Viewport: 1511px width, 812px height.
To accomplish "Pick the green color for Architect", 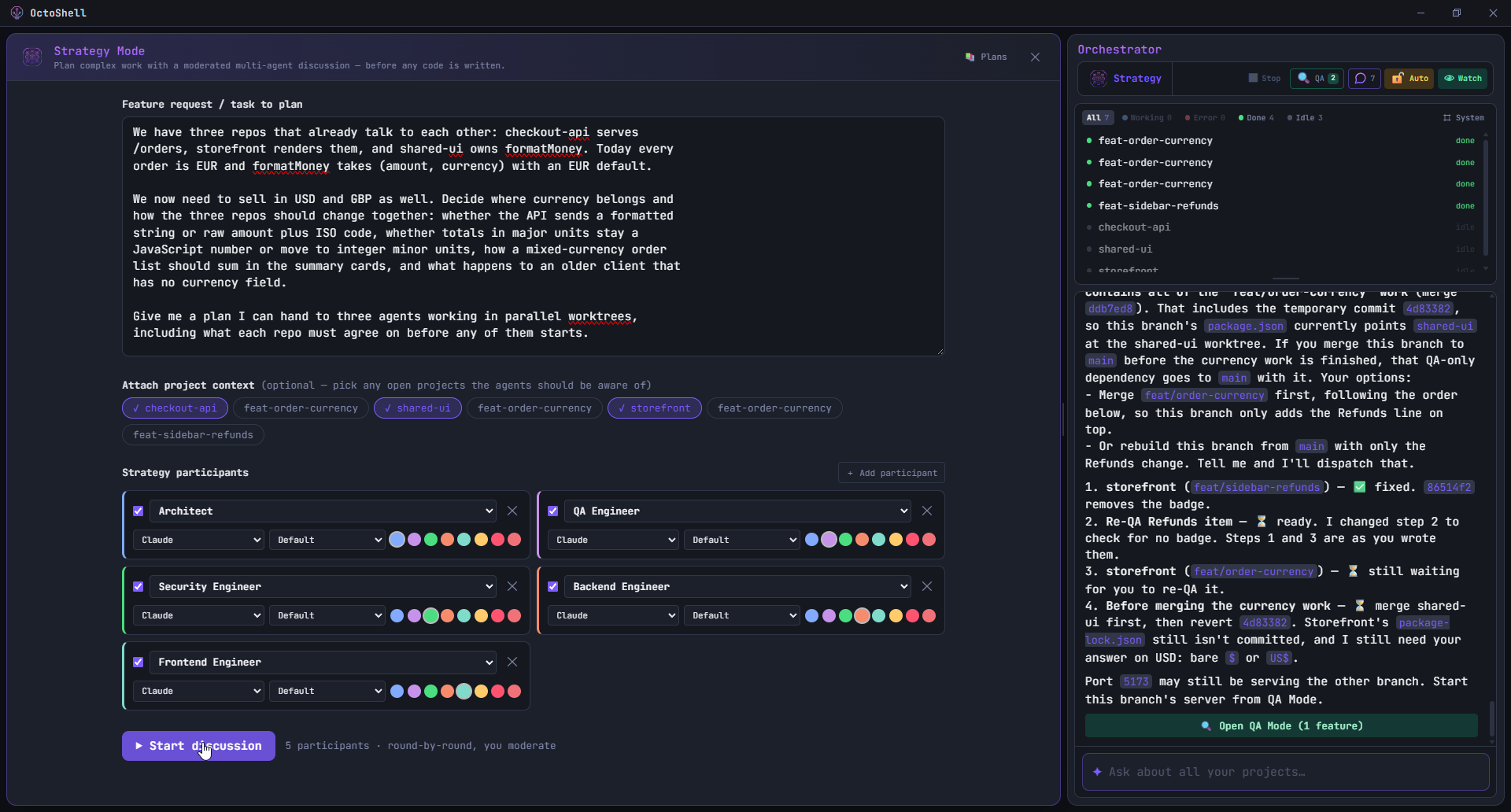I will [x=430, y=540].
